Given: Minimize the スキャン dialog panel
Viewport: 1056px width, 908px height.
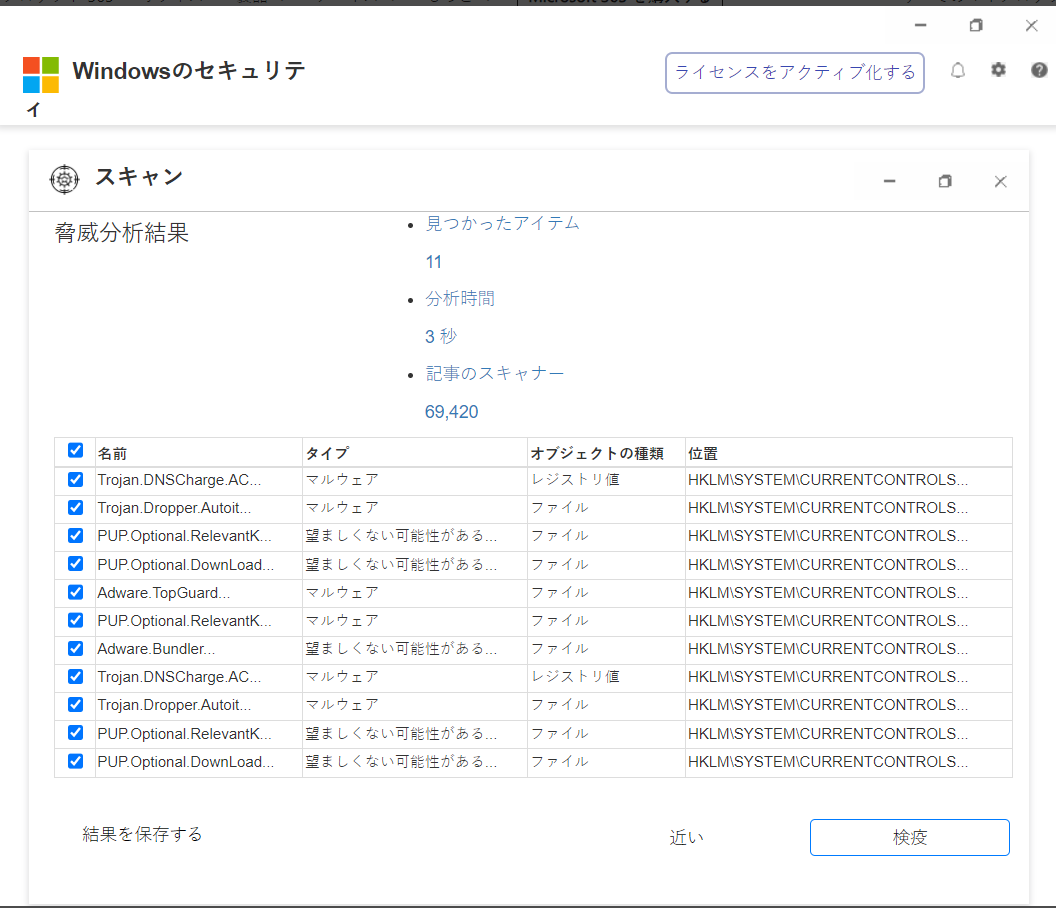Looking at the screenshot, I should [889, 181].
